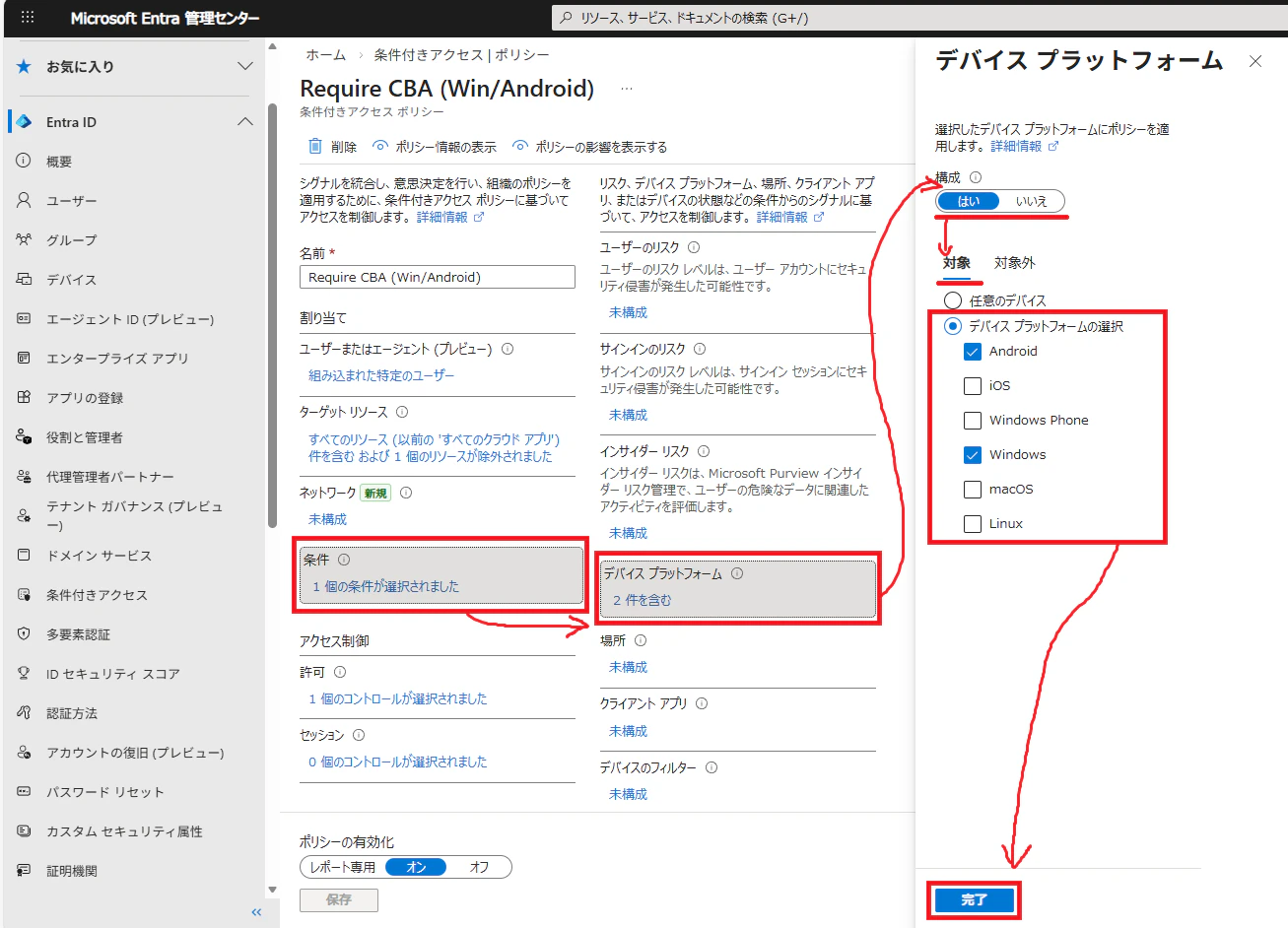Check the Linux checkbox

[973, 524]
